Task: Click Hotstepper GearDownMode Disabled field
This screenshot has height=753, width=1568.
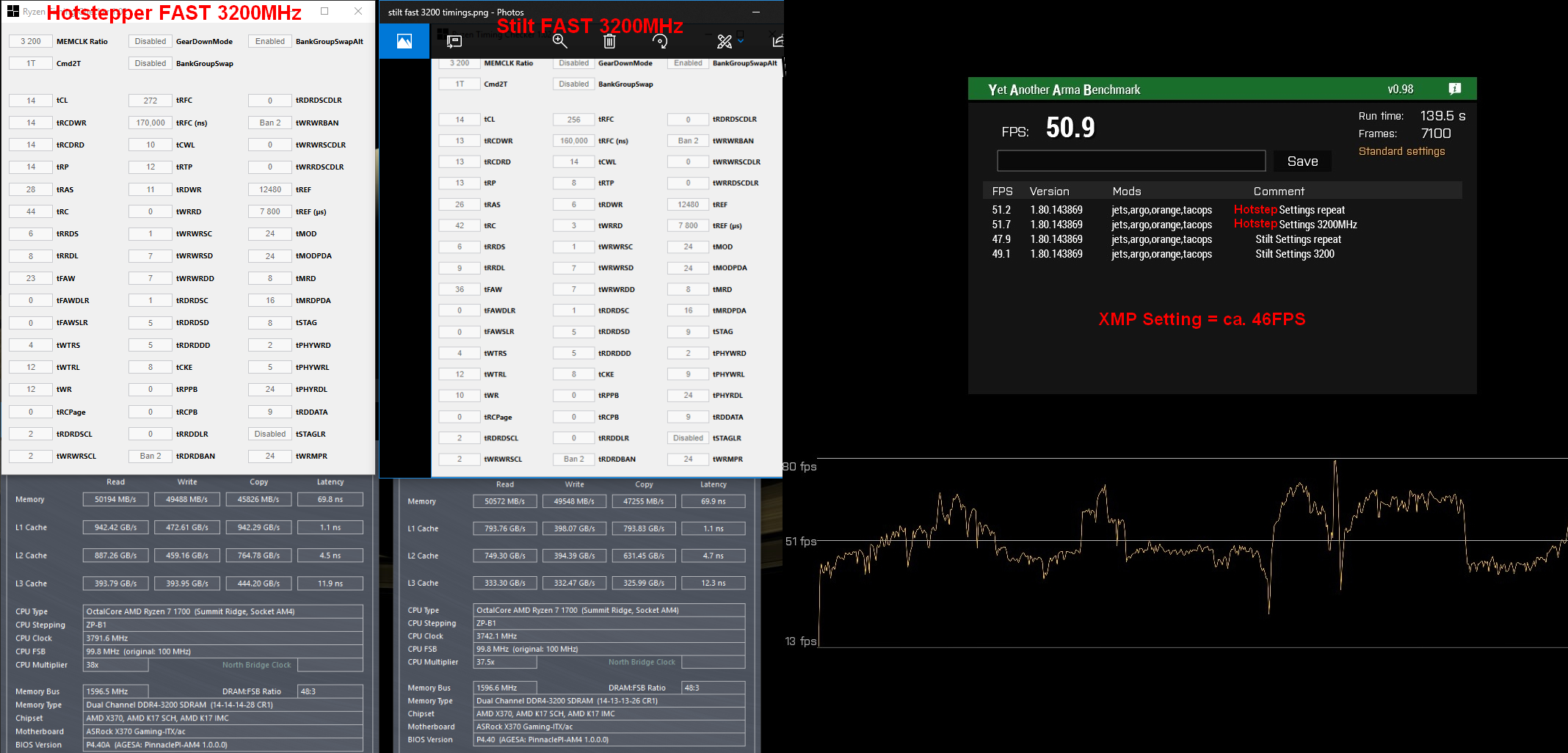Action: pyautogui.click(x=150, y=42)
